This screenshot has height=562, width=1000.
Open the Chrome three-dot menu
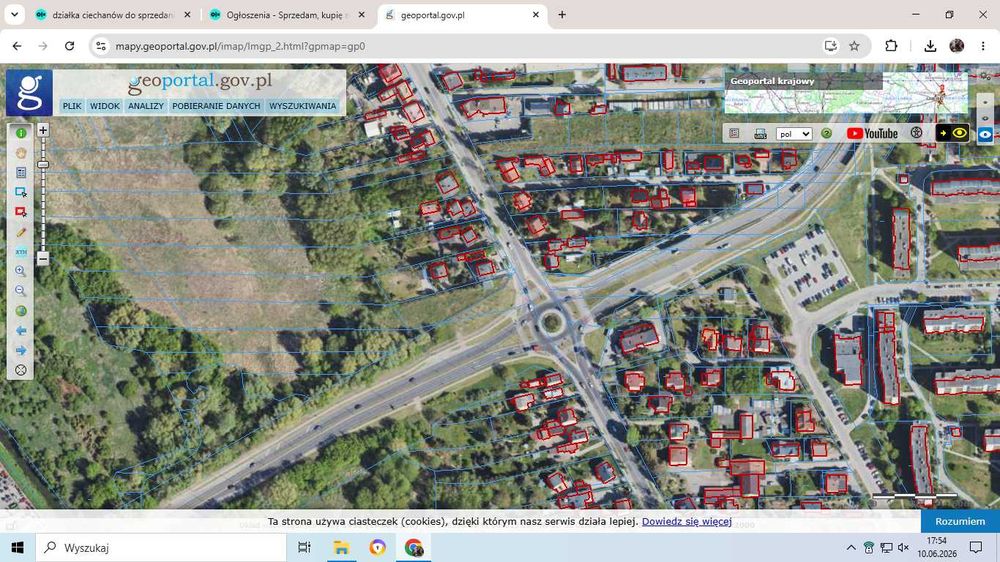983,46
